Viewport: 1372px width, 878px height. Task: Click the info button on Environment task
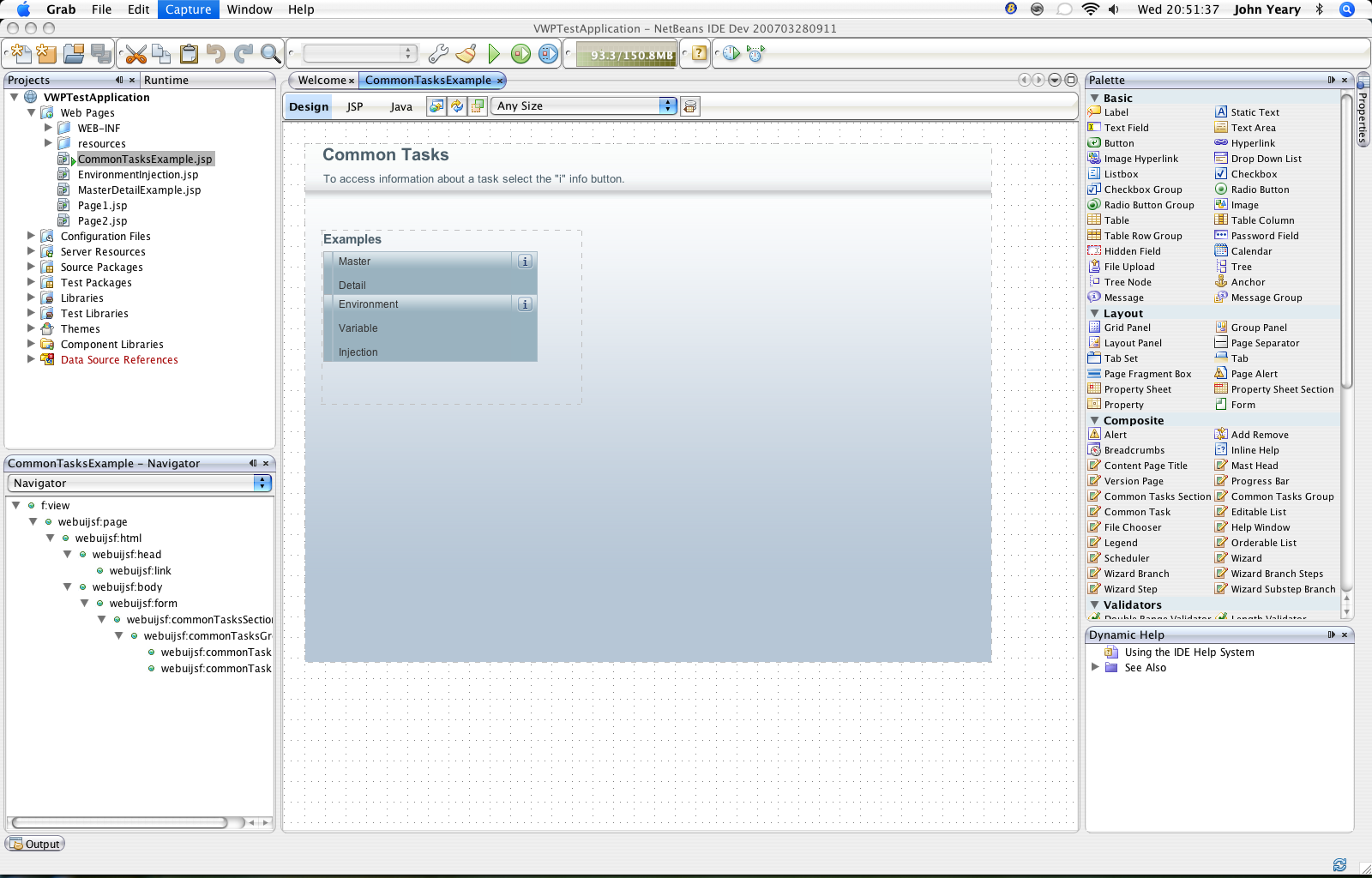click(525, 304)
